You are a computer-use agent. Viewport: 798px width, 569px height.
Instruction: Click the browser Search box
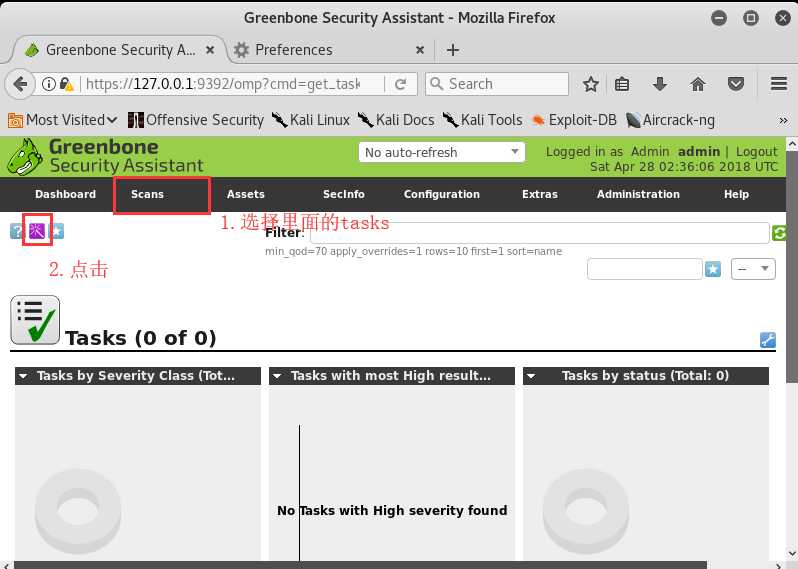click(x=497, y=84)
